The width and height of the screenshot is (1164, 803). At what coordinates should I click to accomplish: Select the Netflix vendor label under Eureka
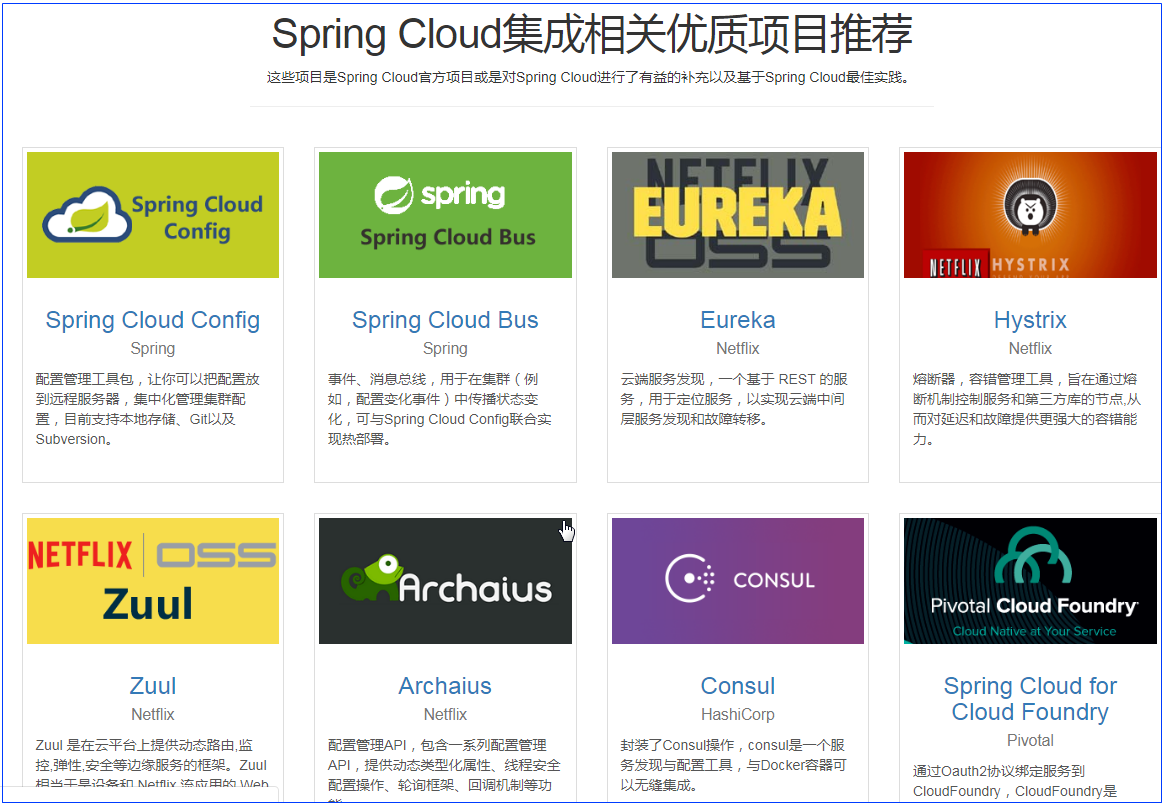[x=738, y=348]
